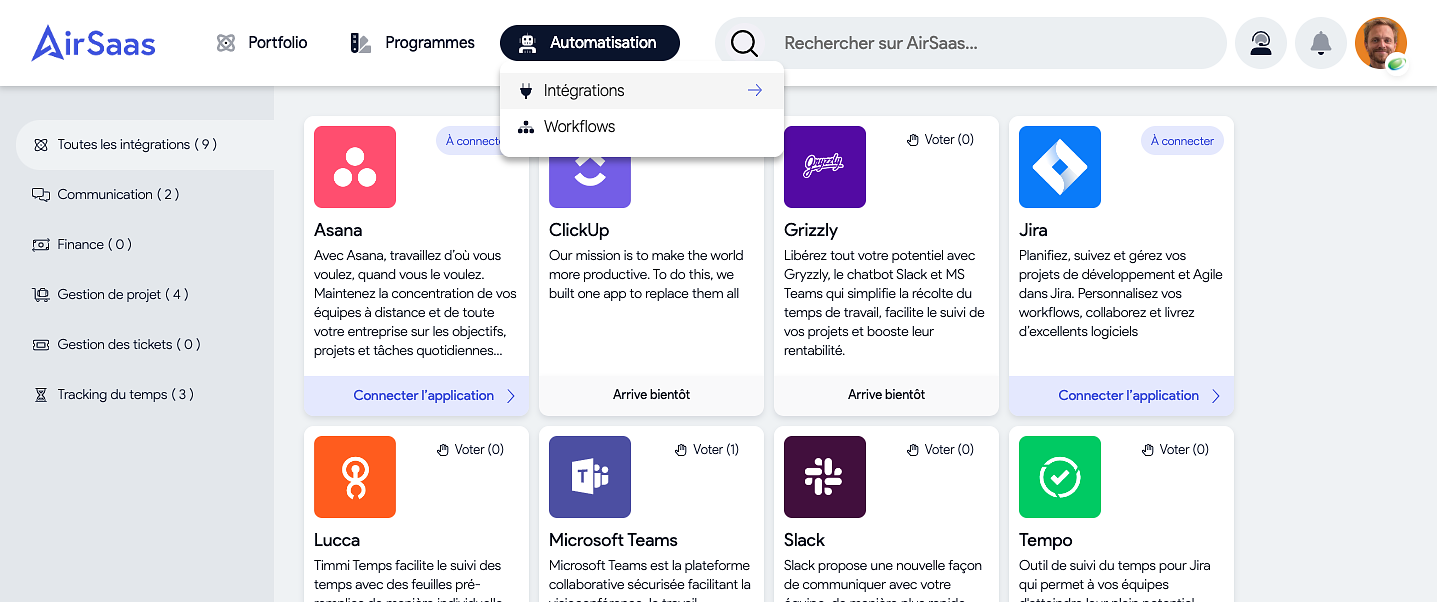The image size is (1437, 602).
Task: Click the Grizzly card title
Action: coord(811,230)
